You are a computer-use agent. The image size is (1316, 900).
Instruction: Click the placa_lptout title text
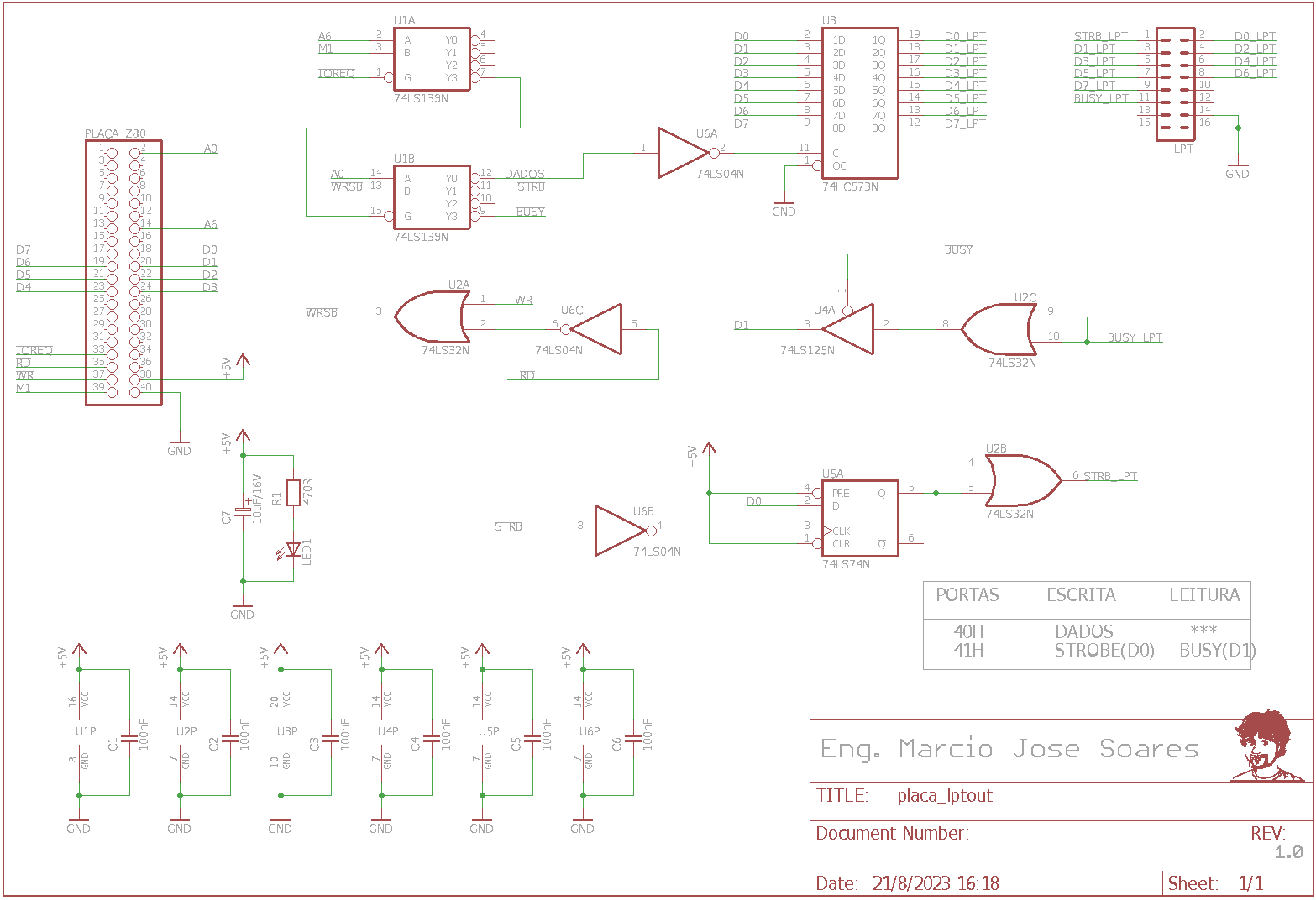944,796
